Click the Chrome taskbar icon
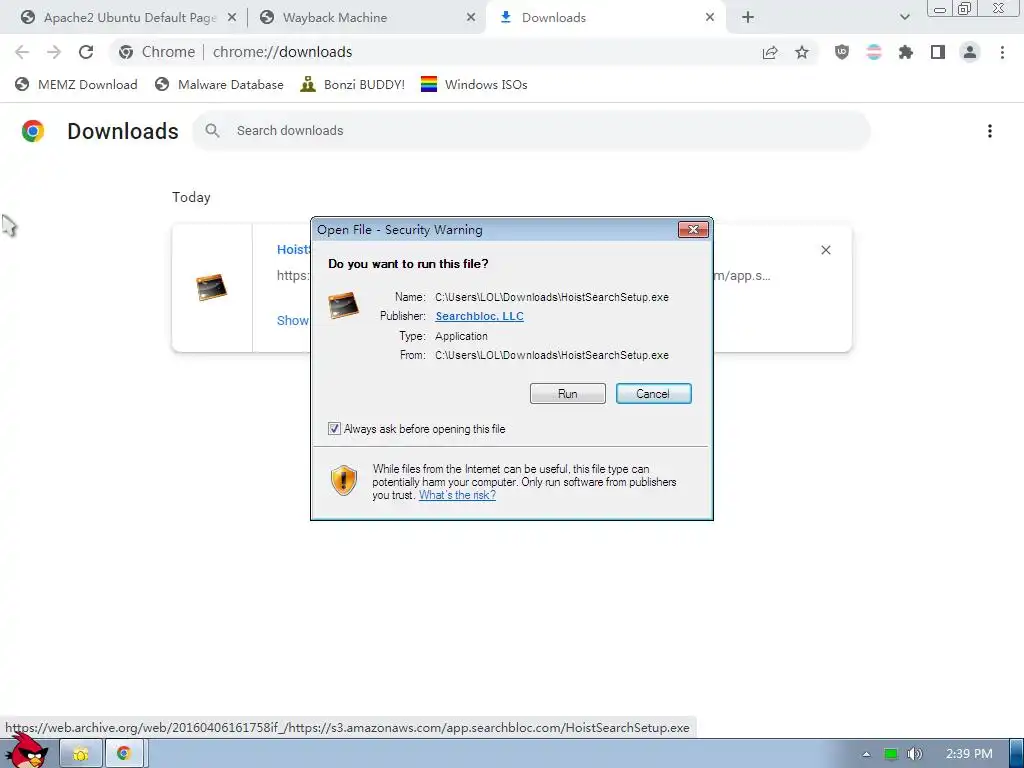The width and height of the screenshot is (1024, 768). (124, 754)
